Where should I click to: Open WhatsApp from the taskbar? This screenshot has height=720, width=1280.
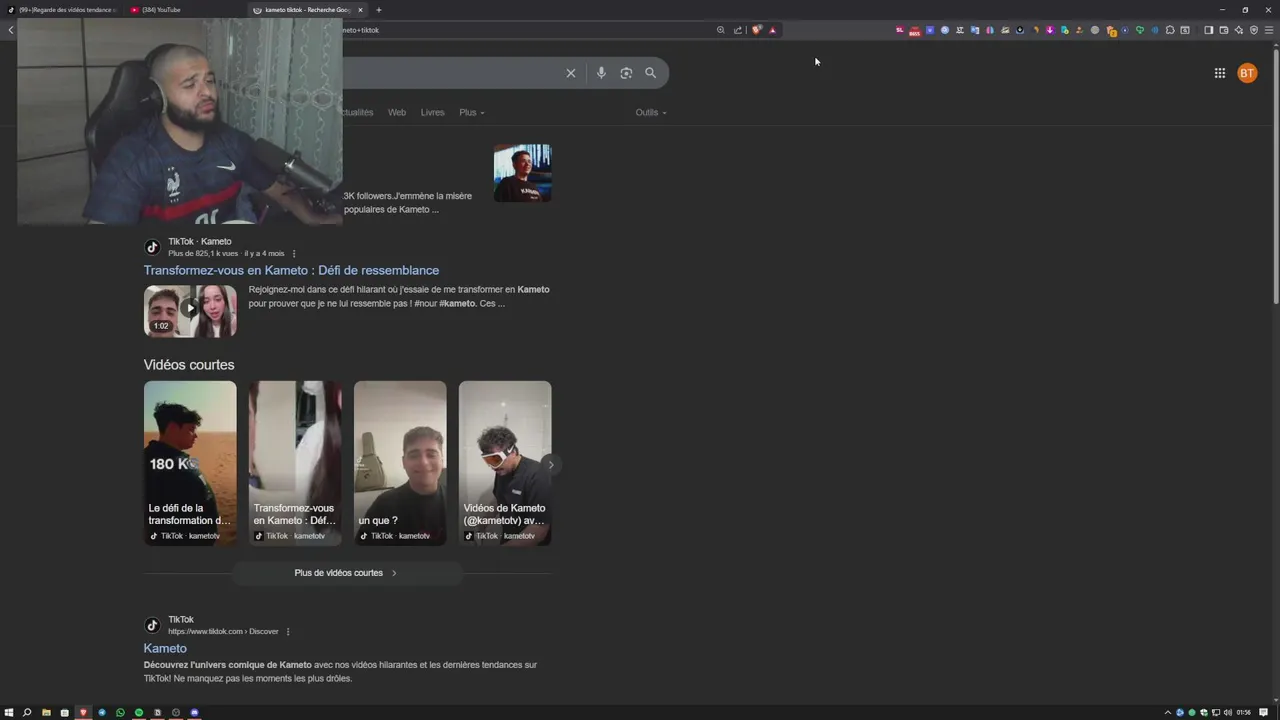pyautogui.click(x=120, y=712)
